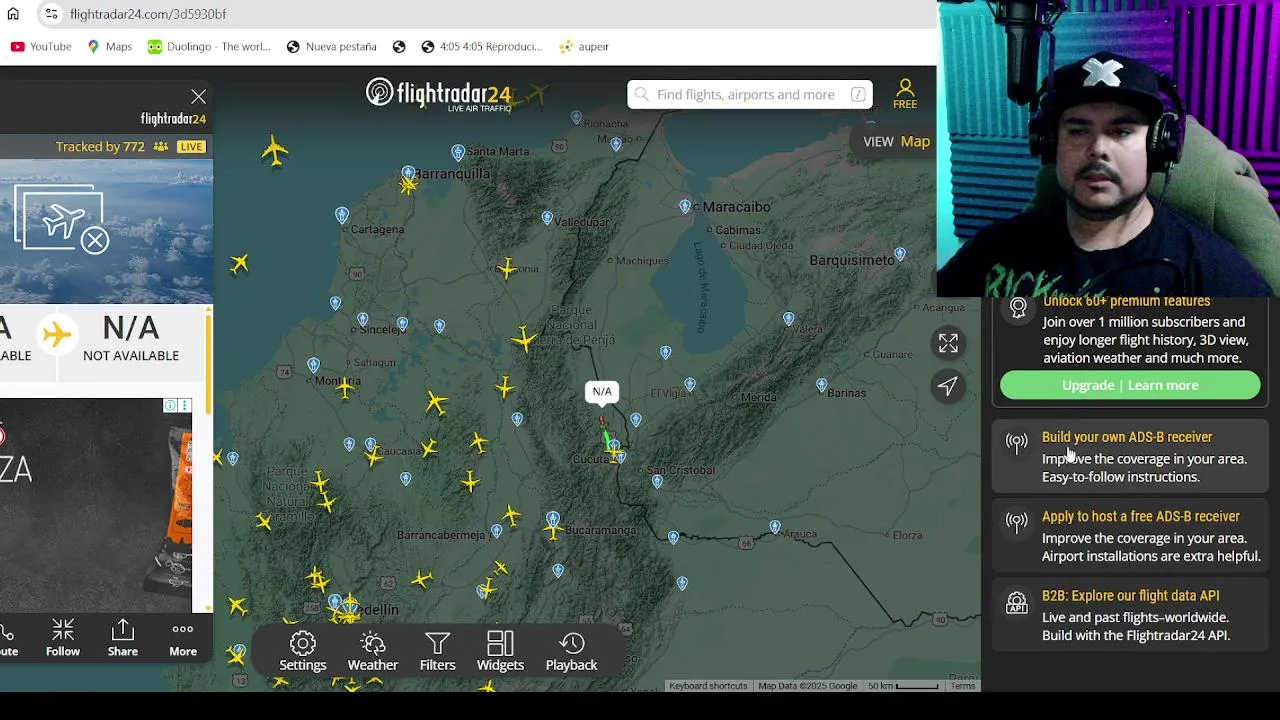
Task: Open the More options menu
Action: point(183,638)
